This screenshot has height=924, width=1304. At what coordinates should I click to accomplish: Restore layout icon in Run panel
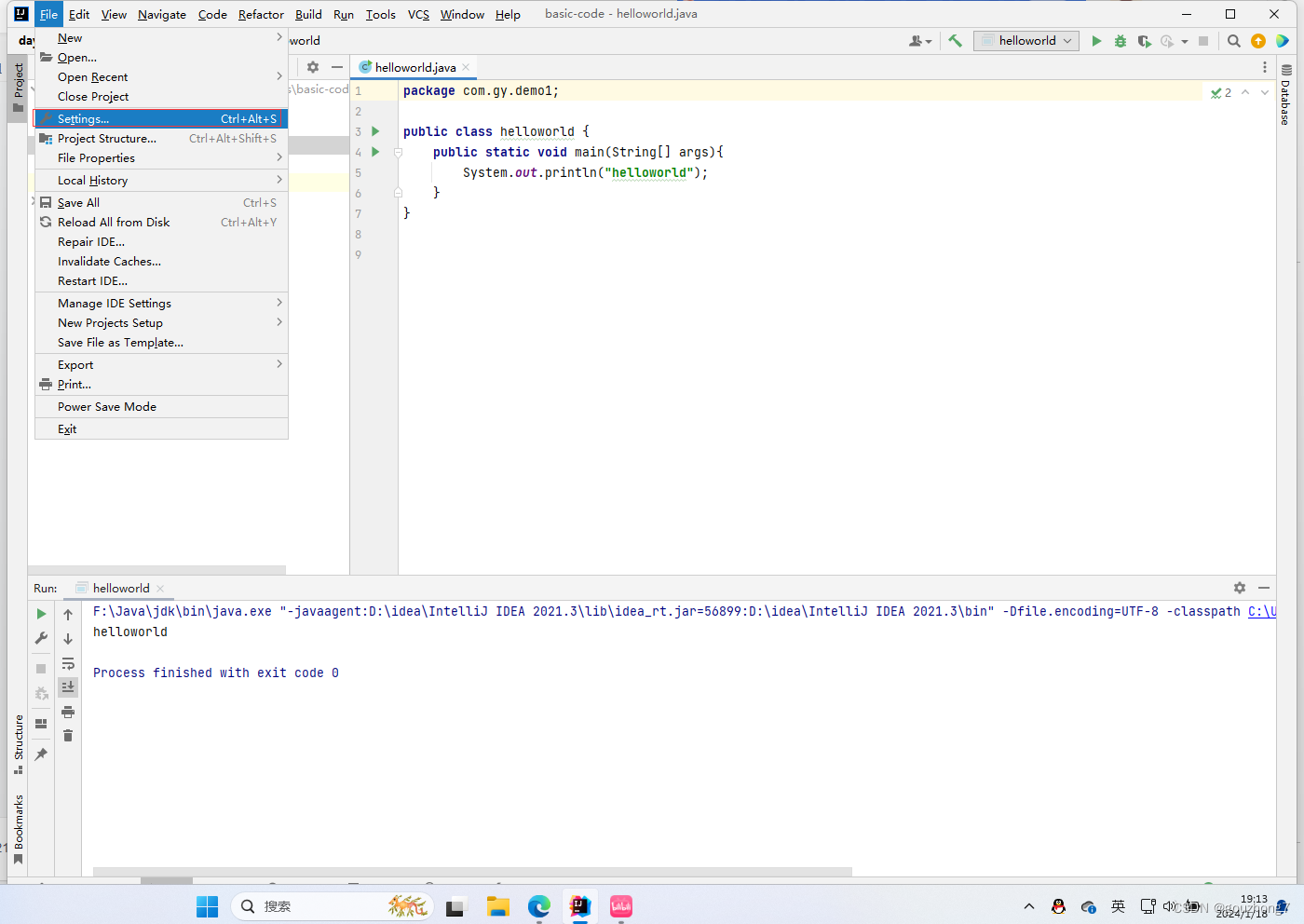[x=41, y=724]
